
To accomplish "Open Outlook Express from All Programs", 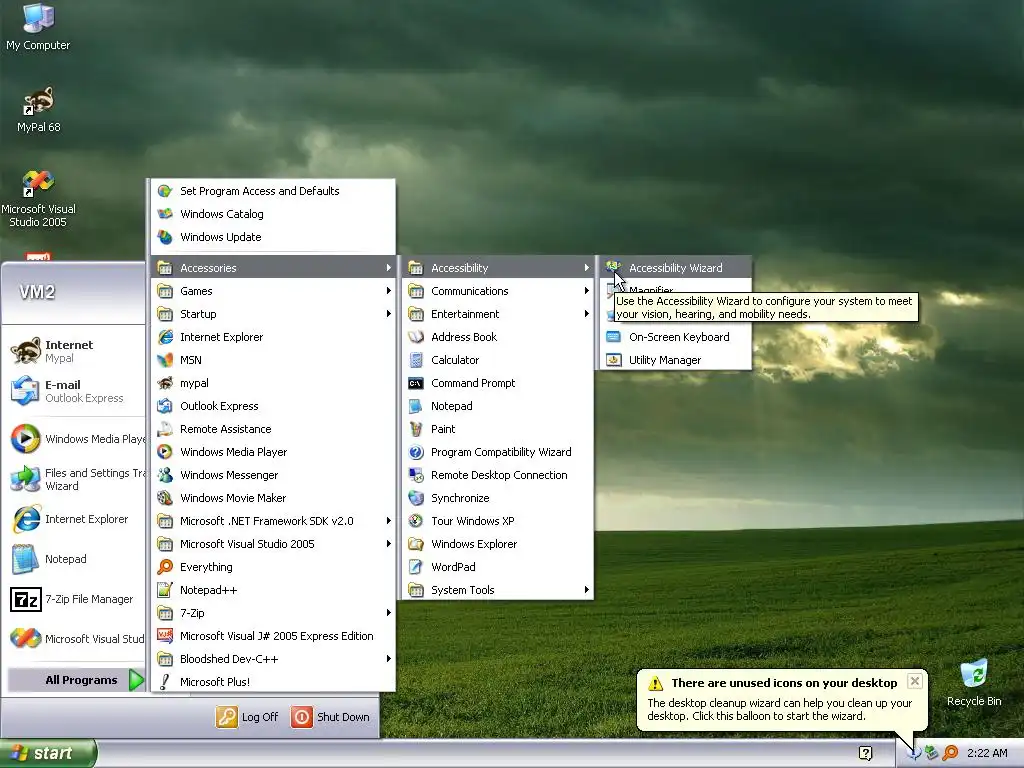I will coord(273,406).
